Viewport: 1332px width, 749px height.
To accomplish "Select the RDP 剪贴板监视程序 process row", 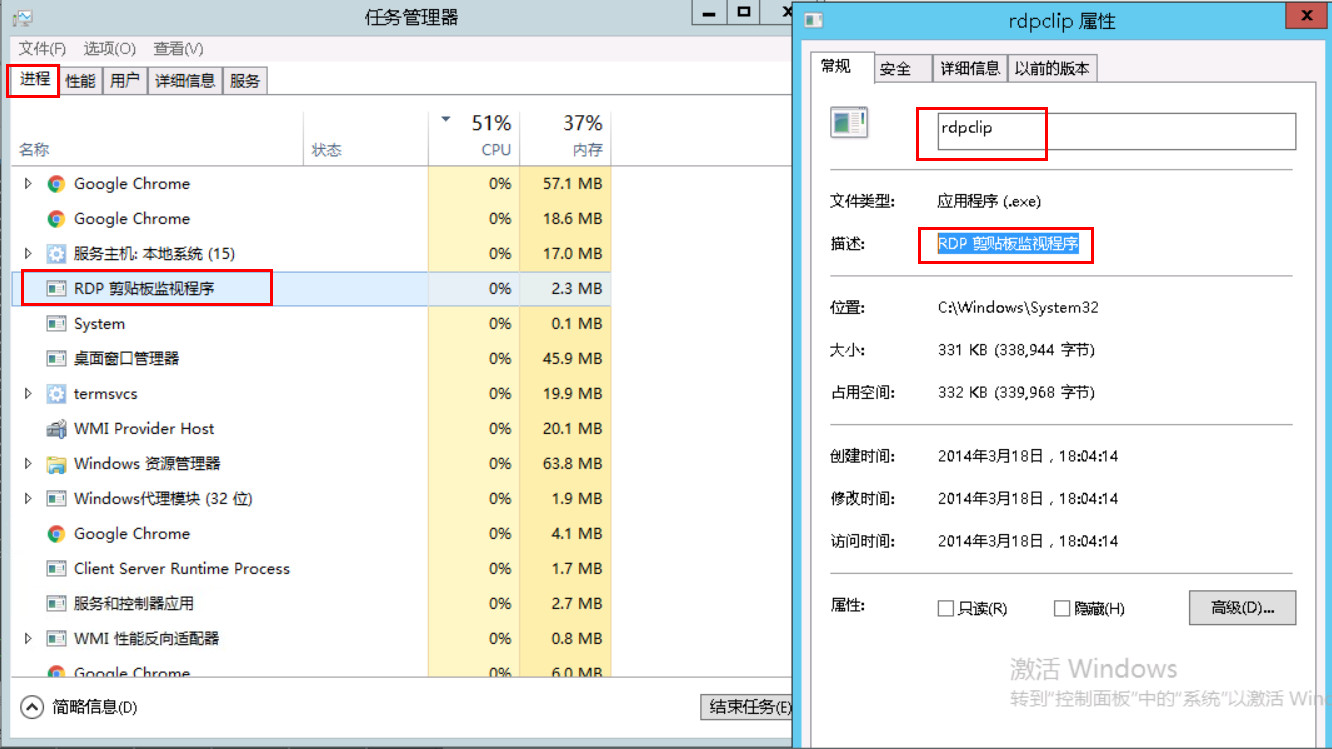I will (311, 289).
